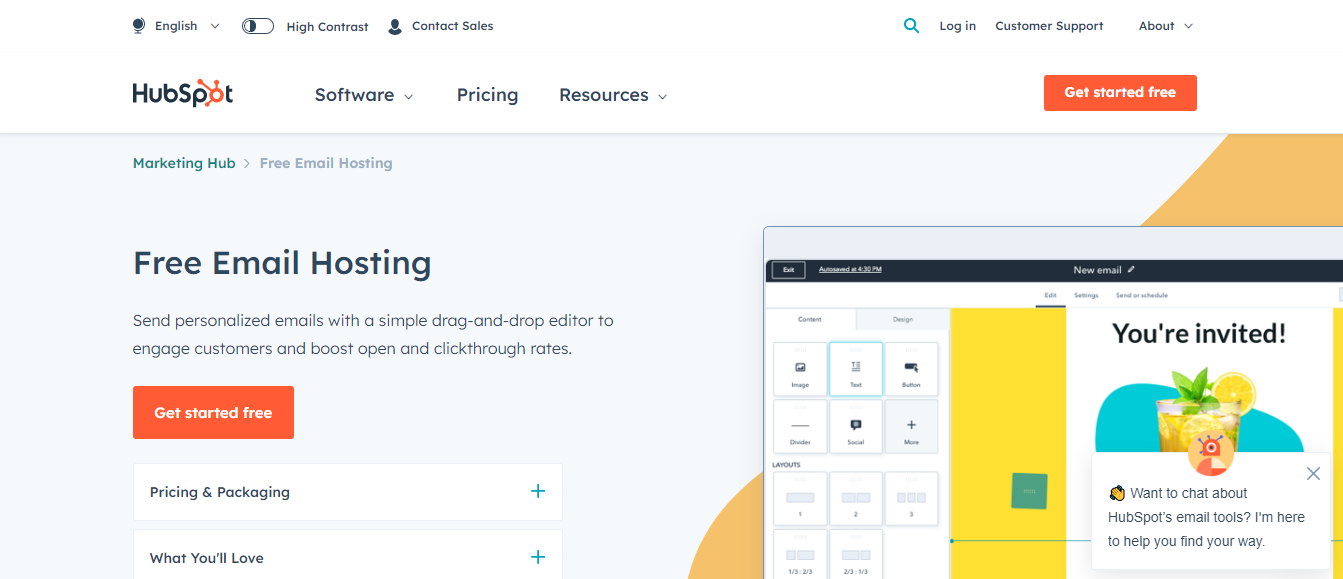1343x579 pixels.
Task: Select the Image block in editor preview
Action: point(800,369)
